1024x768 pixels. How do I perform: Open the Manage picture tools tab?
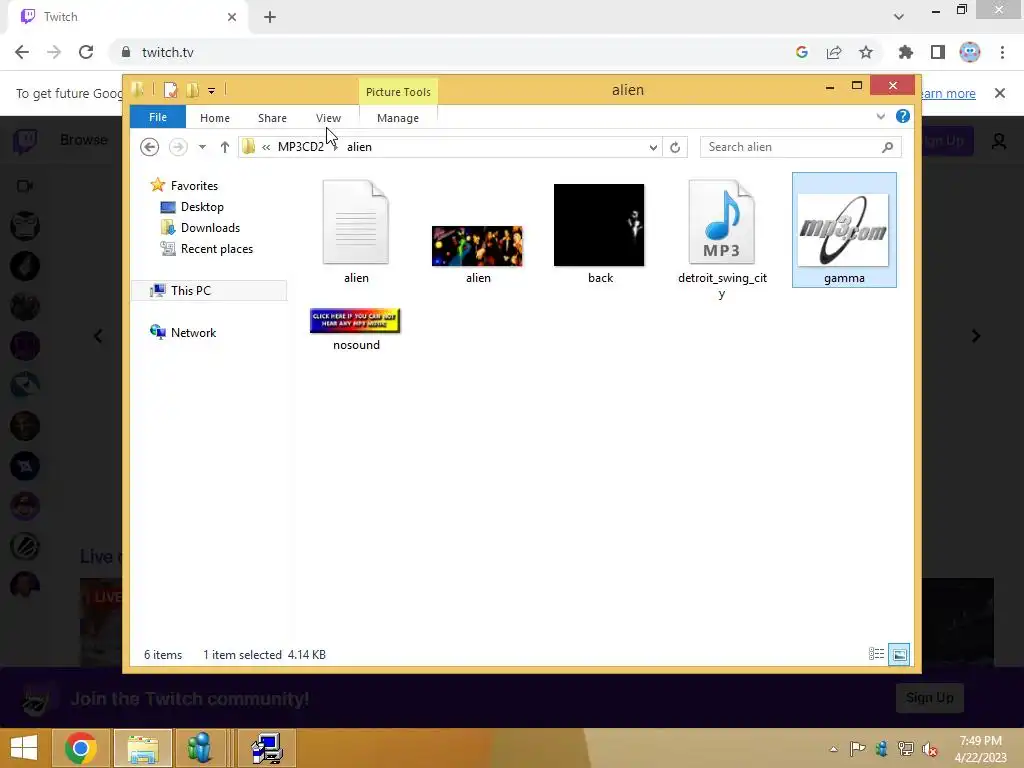[397, 118]
